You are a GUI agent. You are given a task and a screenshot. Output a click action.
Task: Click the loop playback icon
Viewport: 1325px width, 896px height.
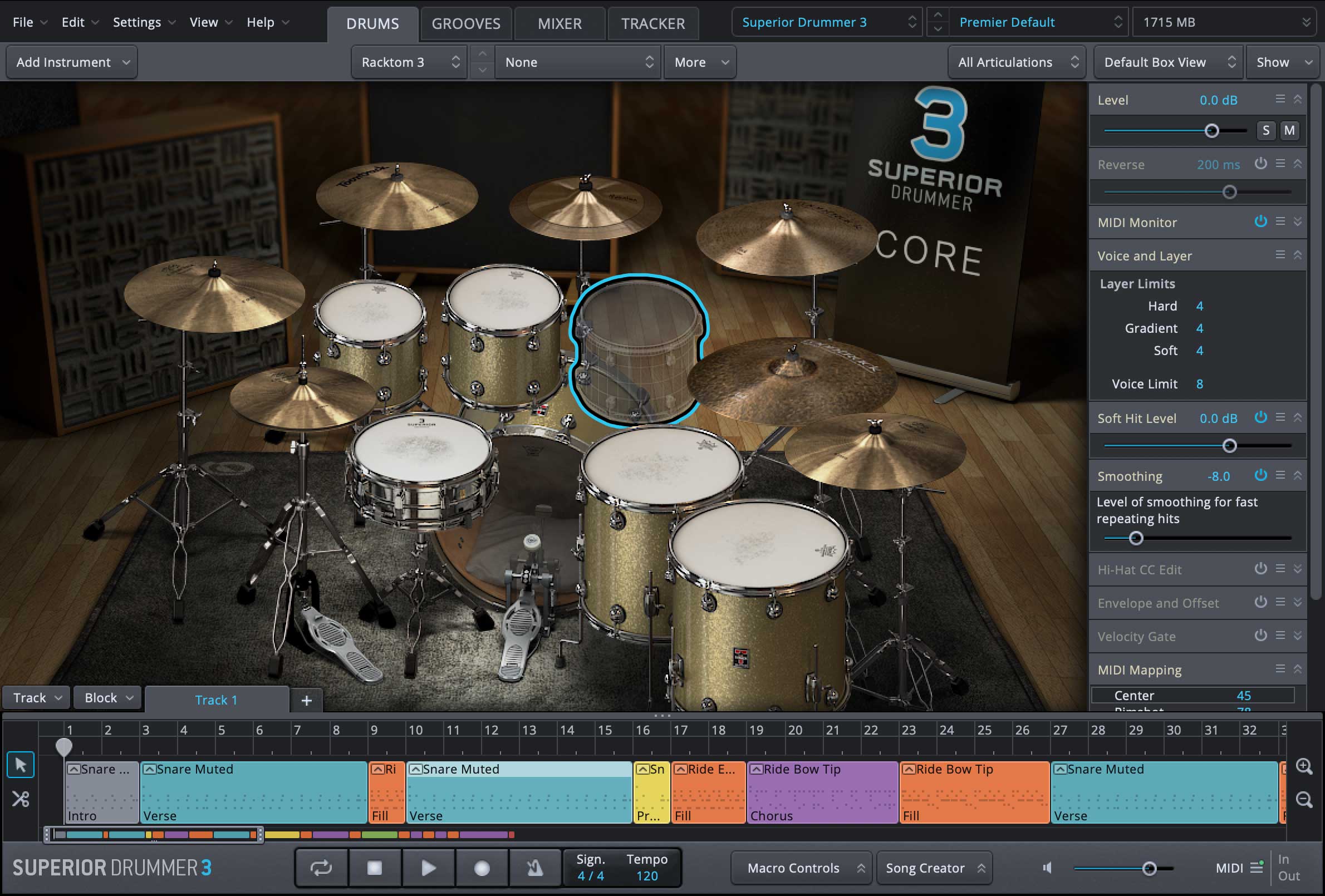click(321, 868)
